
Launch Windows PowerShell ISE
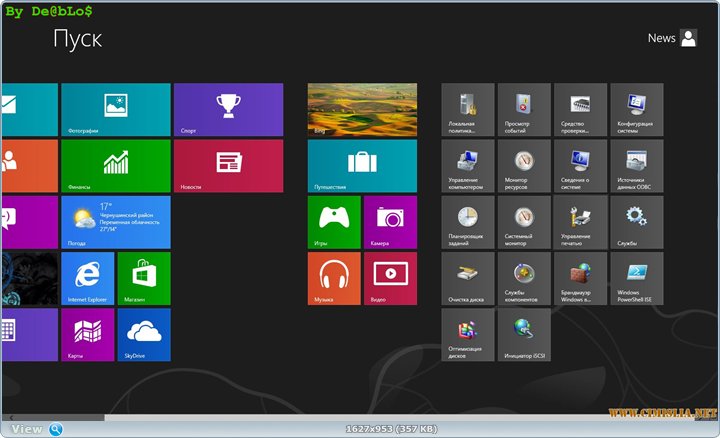point(636,278)
